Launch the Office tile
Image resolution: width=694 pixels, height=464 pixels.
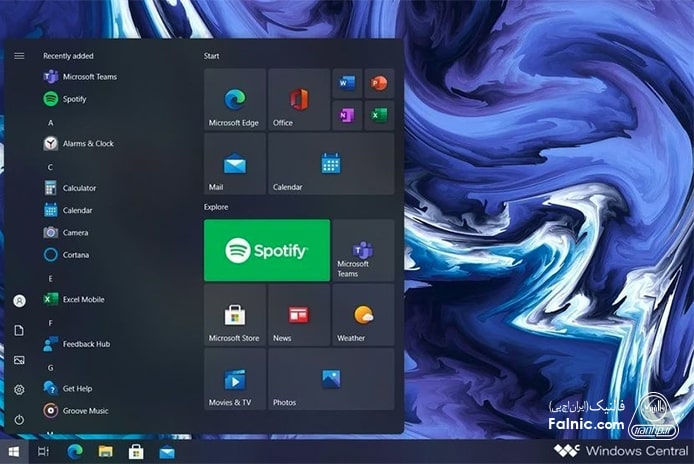coord(298,100)
